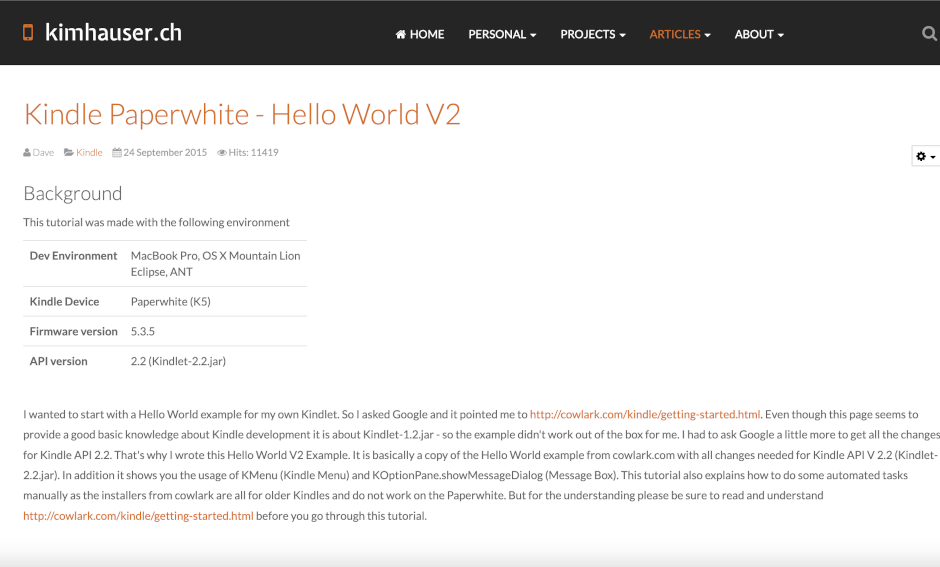The image size is (940, 567).
Task: Open the Kindle Paperwhite Hello World V2 title
Action: 242,114
